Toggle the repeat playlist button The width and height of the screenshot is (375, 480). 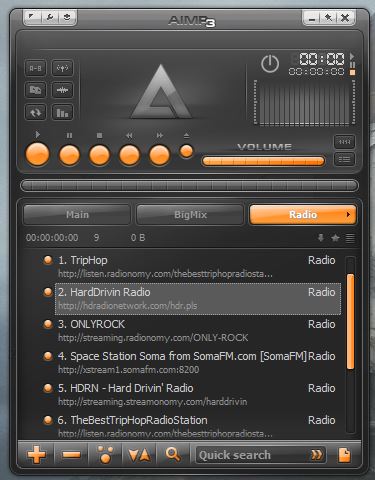tap(35, 112)
